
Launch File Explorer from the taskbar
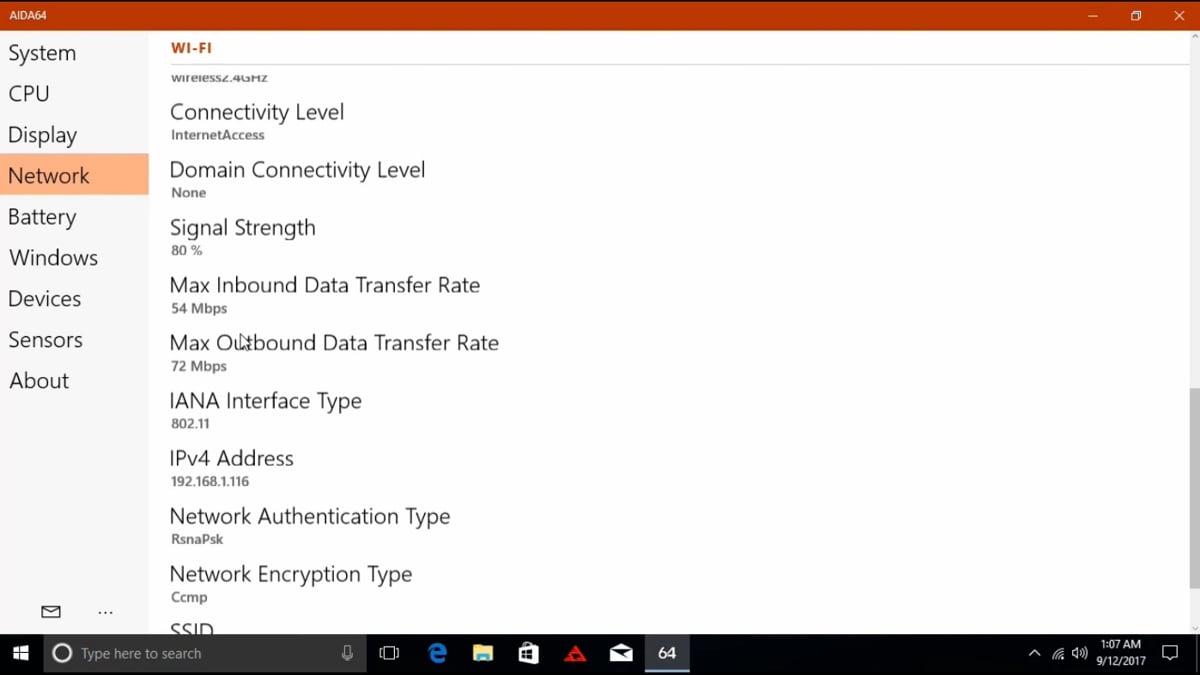483,653
